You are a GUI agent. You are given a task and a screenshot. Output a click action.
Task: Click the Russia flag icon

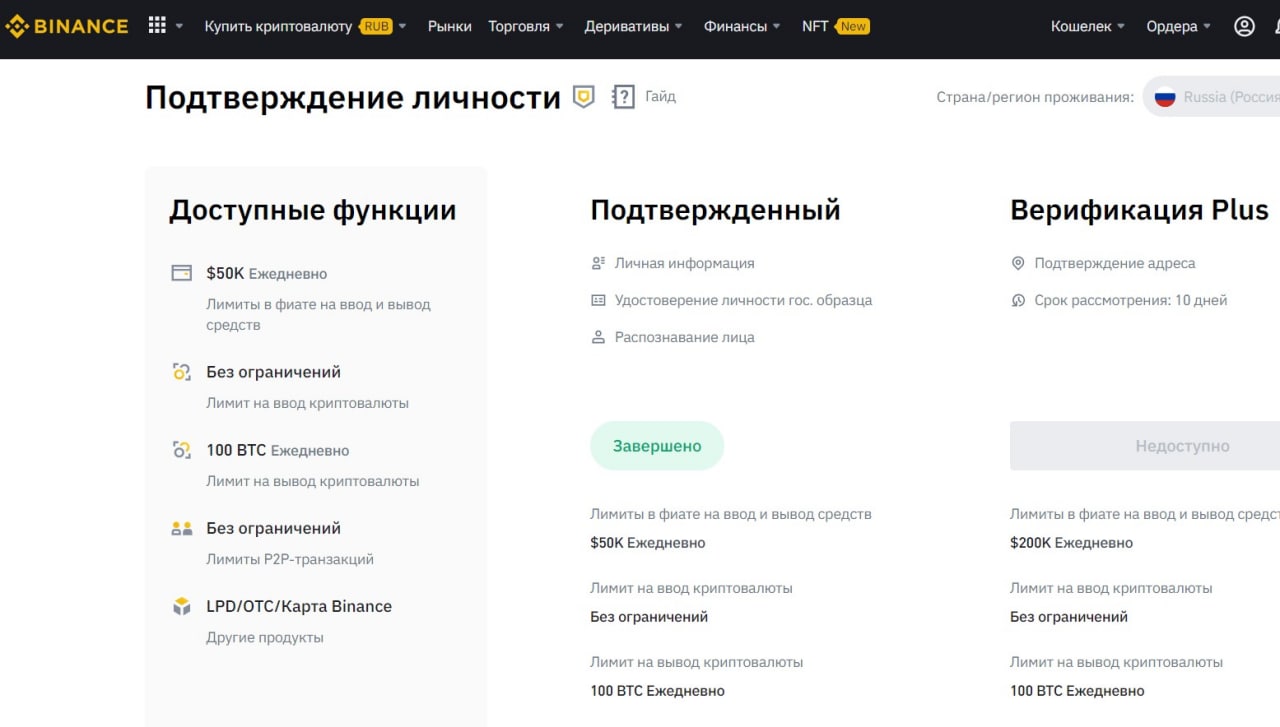[x=1164, y=97]
